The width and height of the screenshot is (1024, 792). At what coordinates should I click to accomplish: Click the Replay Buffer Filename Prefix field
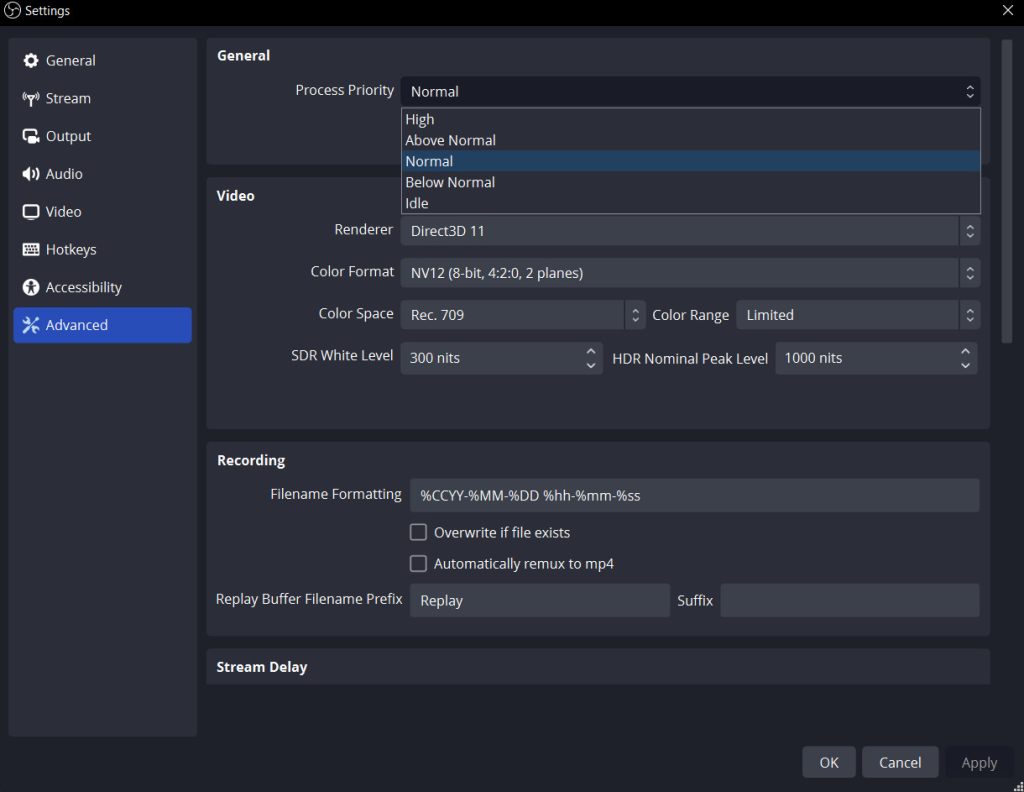pos(539,601)
